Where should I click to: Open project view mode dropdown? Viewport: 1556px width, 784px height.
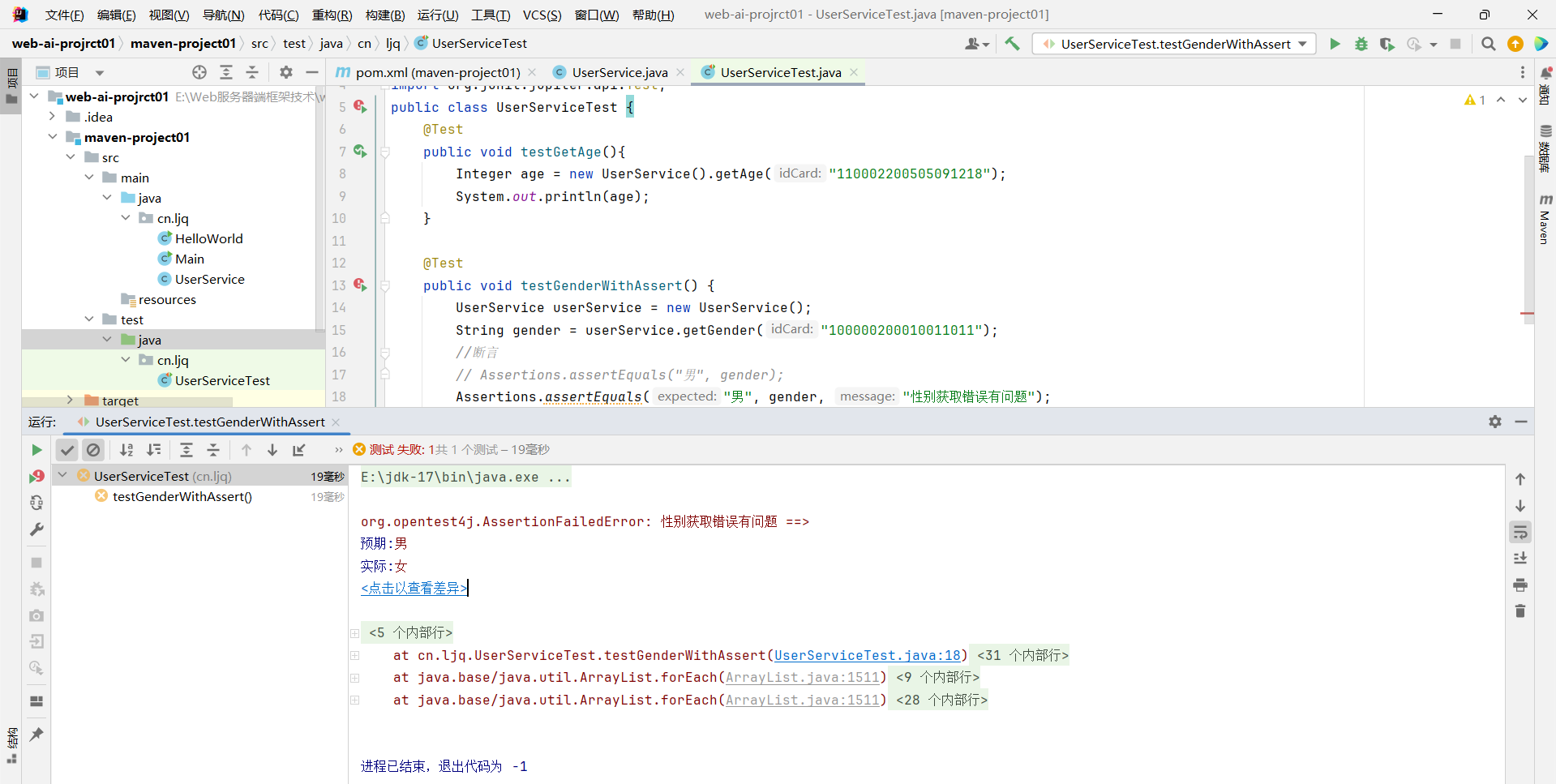(x=100, y=73)
